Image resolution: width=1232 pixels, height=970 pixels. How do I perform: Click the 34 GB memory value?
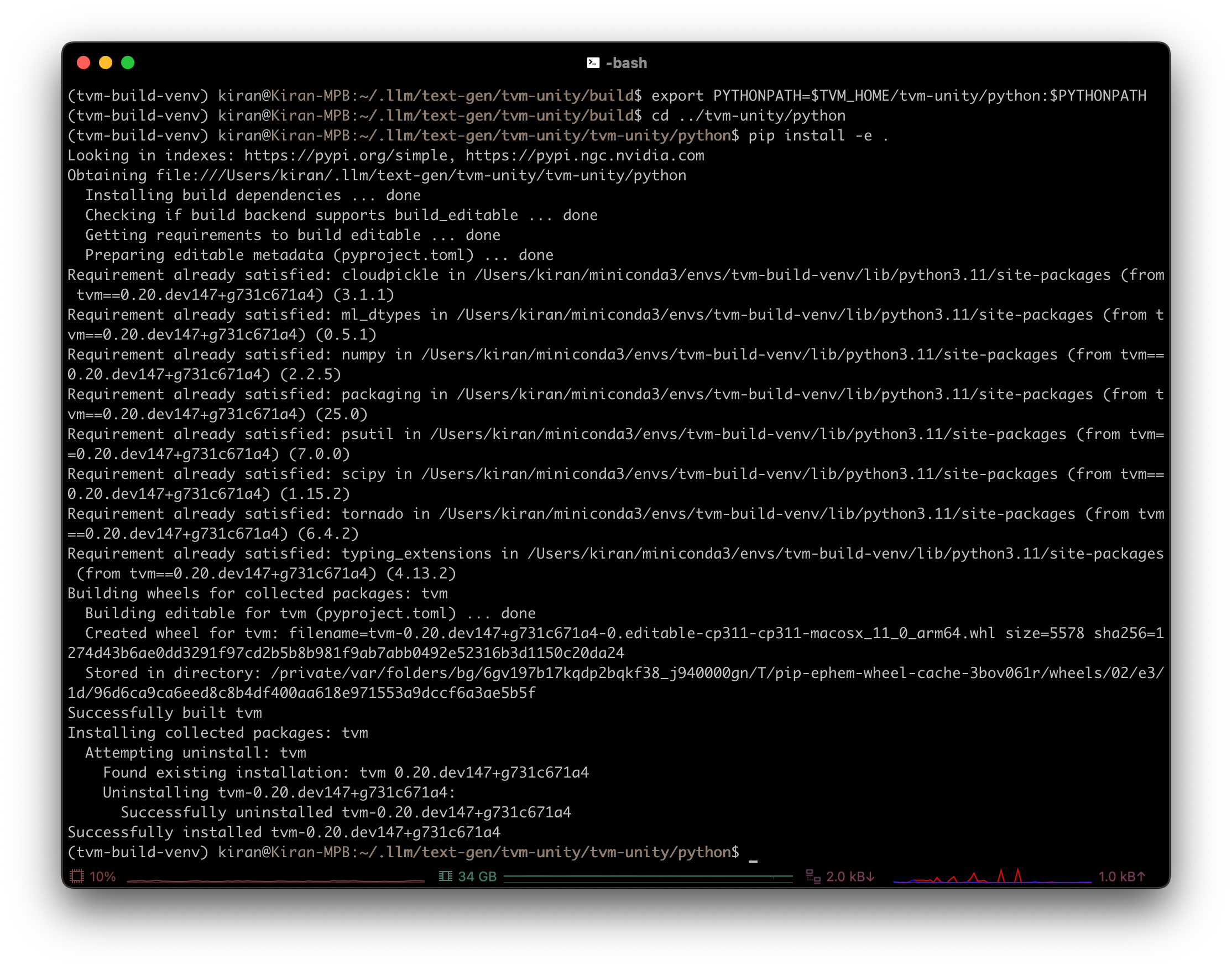pos(477,877)
